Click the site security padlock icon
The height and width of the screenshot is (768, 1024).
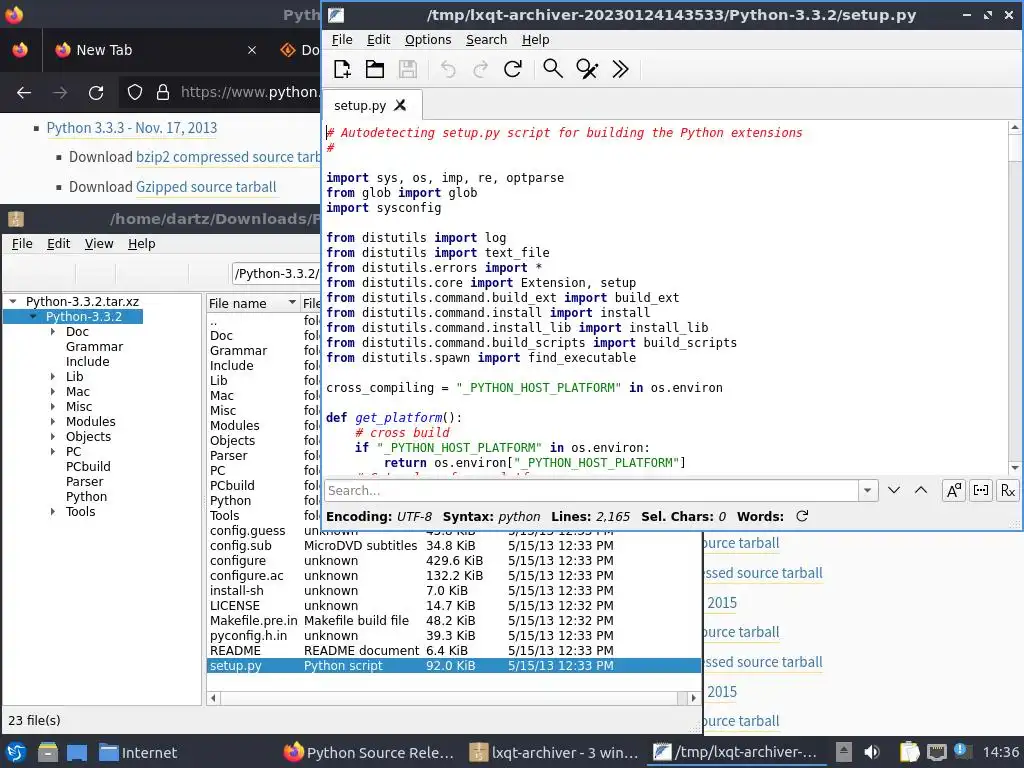click(163, 93)
